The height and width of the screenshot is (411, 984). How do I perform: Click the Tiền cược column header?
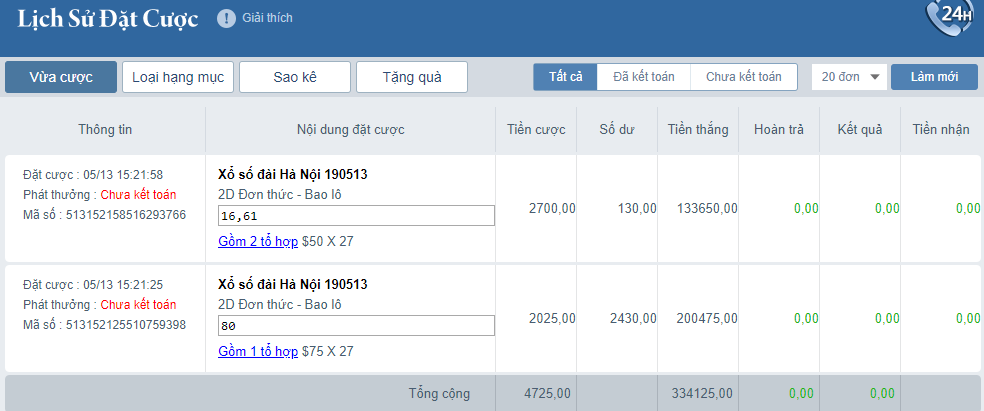pos(536,130)
